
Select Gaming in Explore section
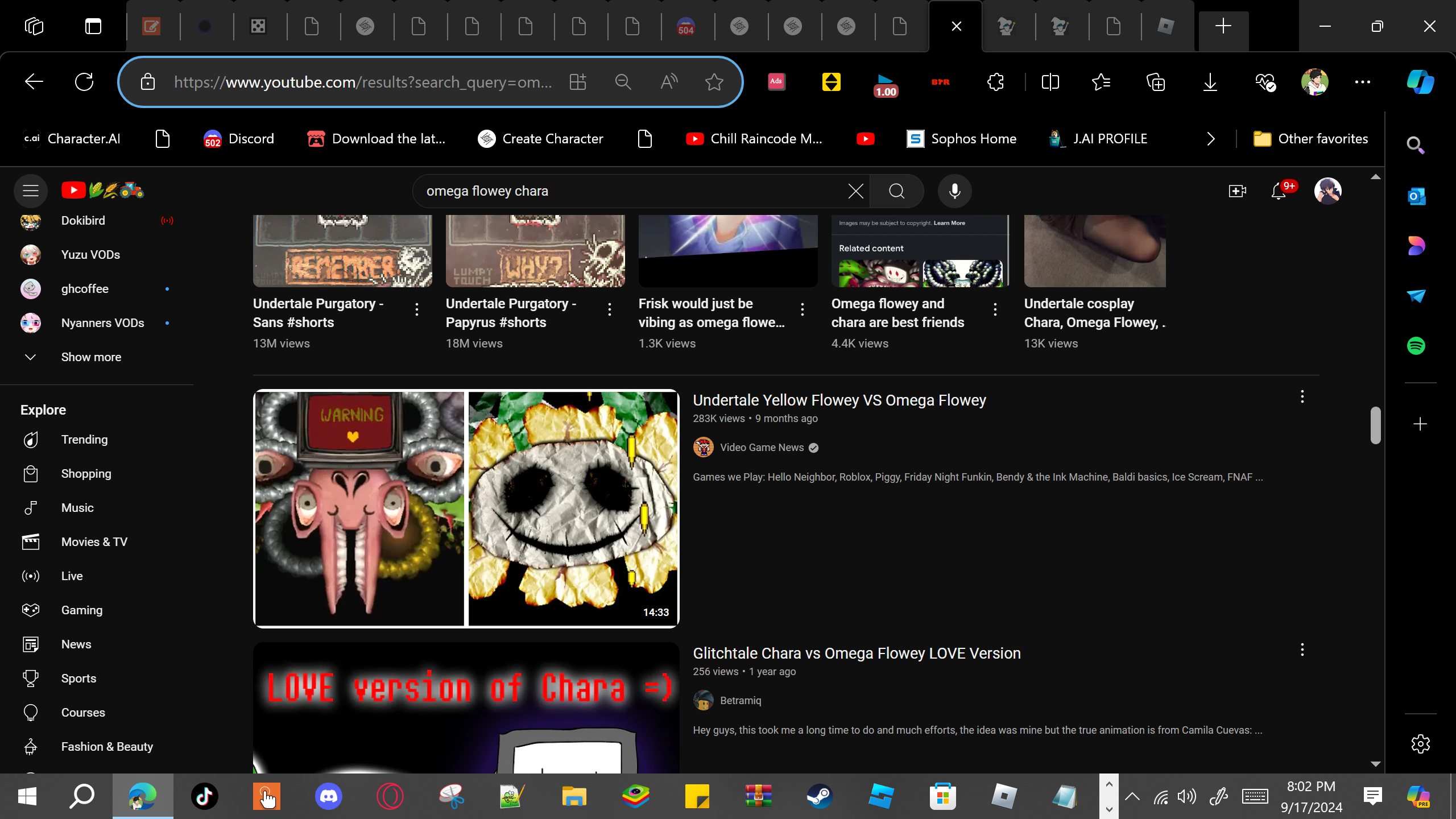[82, 610]
